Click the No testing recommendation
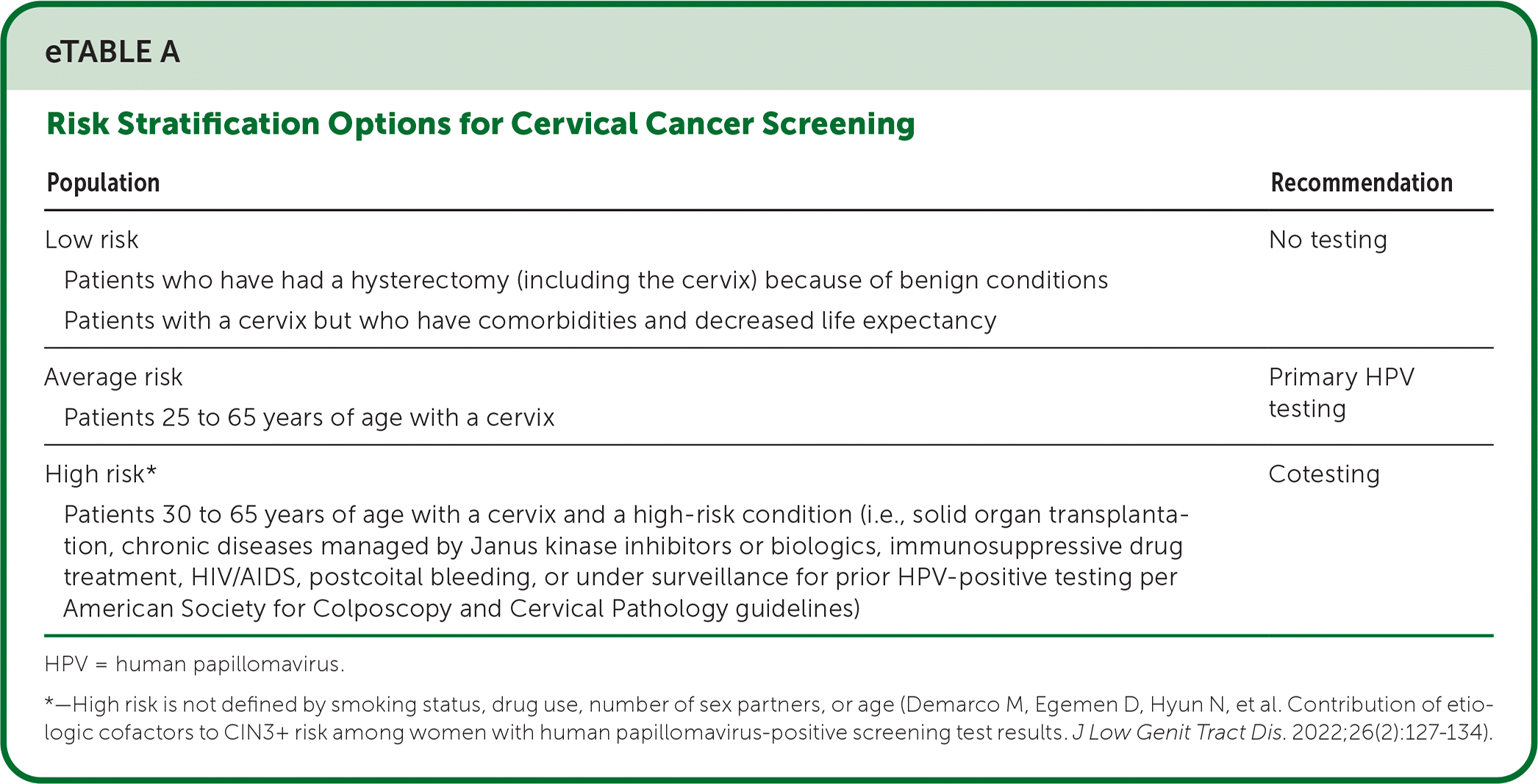Screen dimensions: 1538x784 click(1327, 240)
